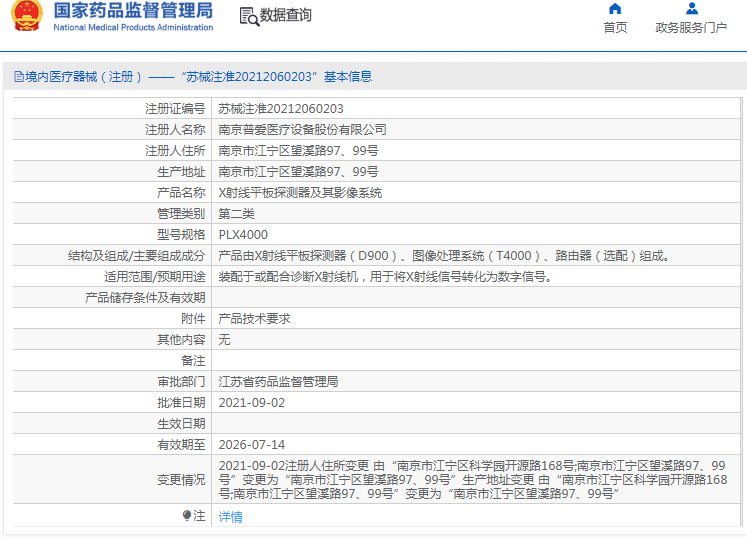Click 国家药品监督管理局 title
This screenshot has width=747, height=539.
133,10
